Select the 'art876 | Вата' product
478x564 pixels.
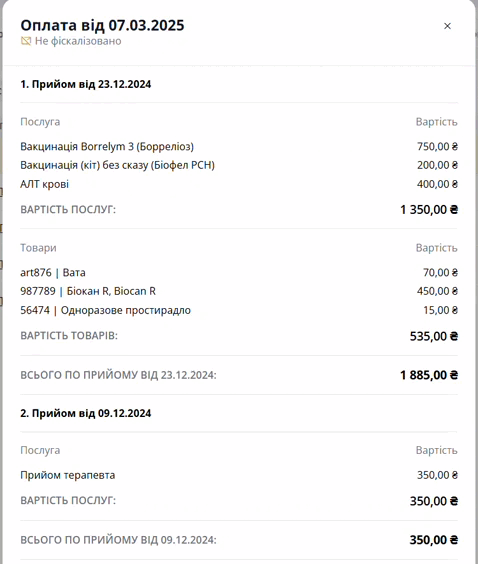(x=53, y=273)
